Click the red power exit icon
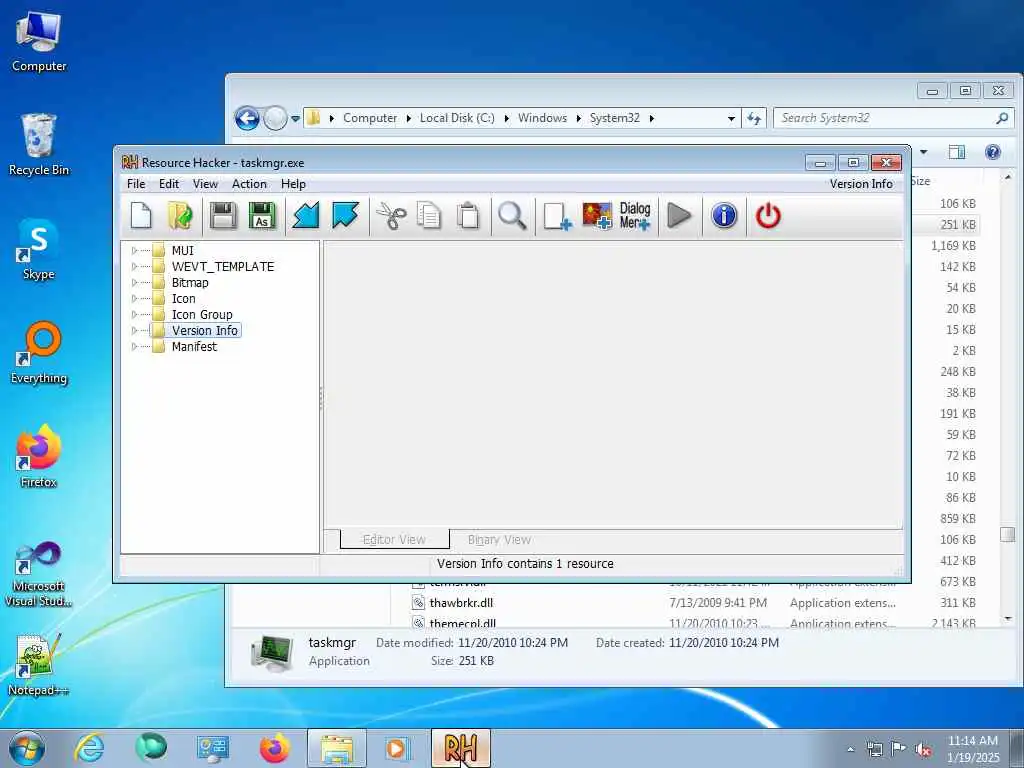 pyautogui.click(x=768, y=216)
